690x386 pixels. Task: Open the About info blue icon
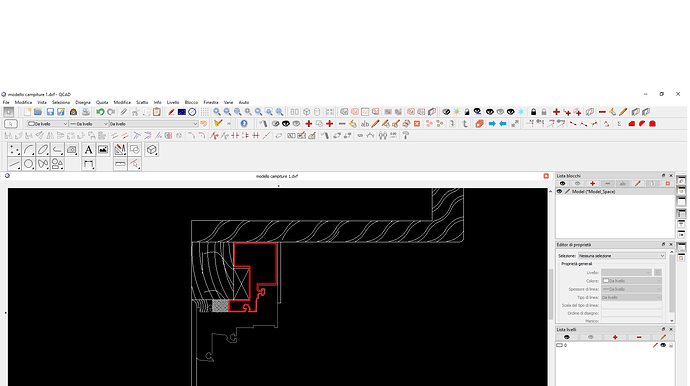(244, 124)
